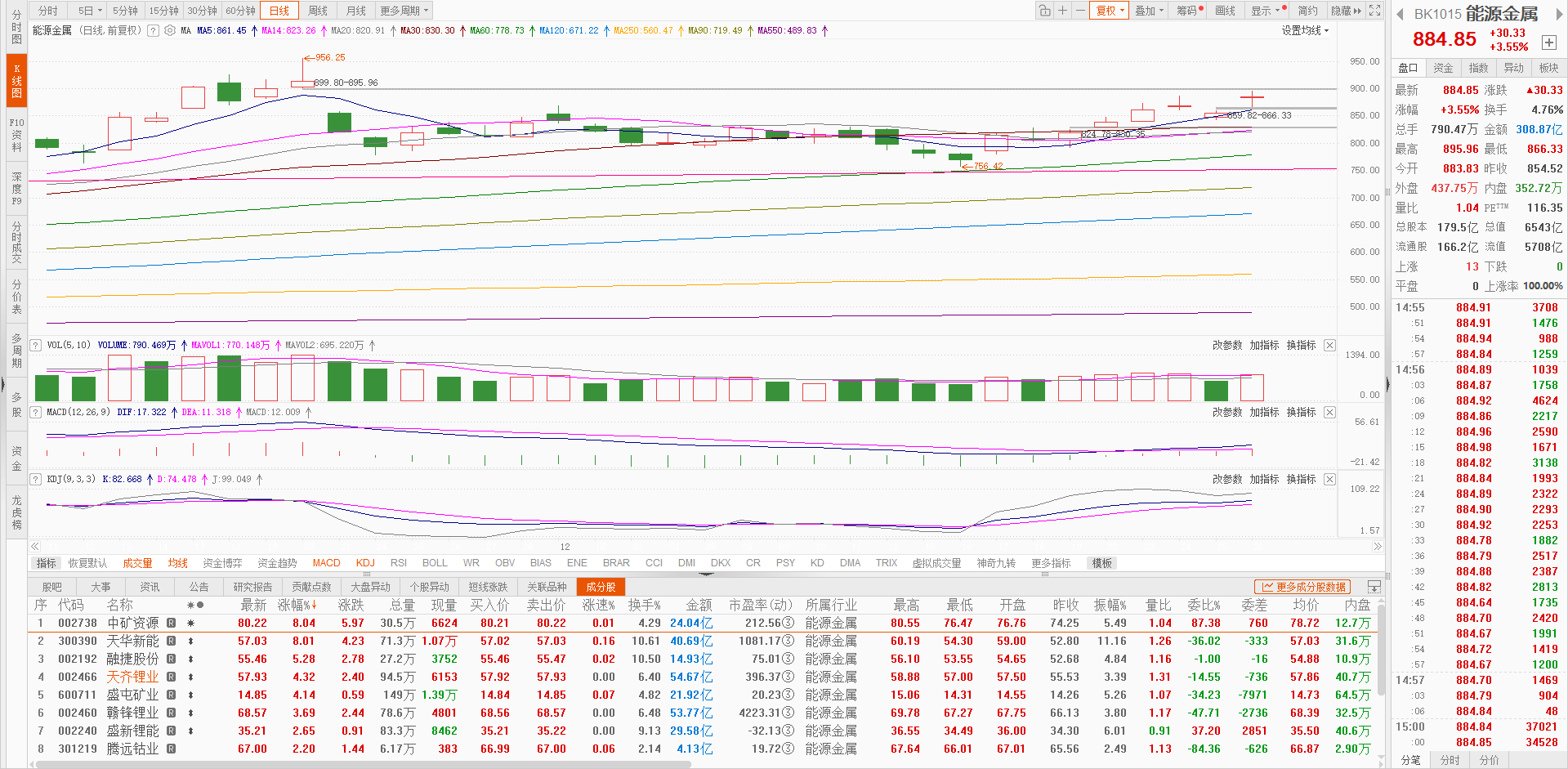Toggle 简约 simplified view mode

[x=1307, y=11]
